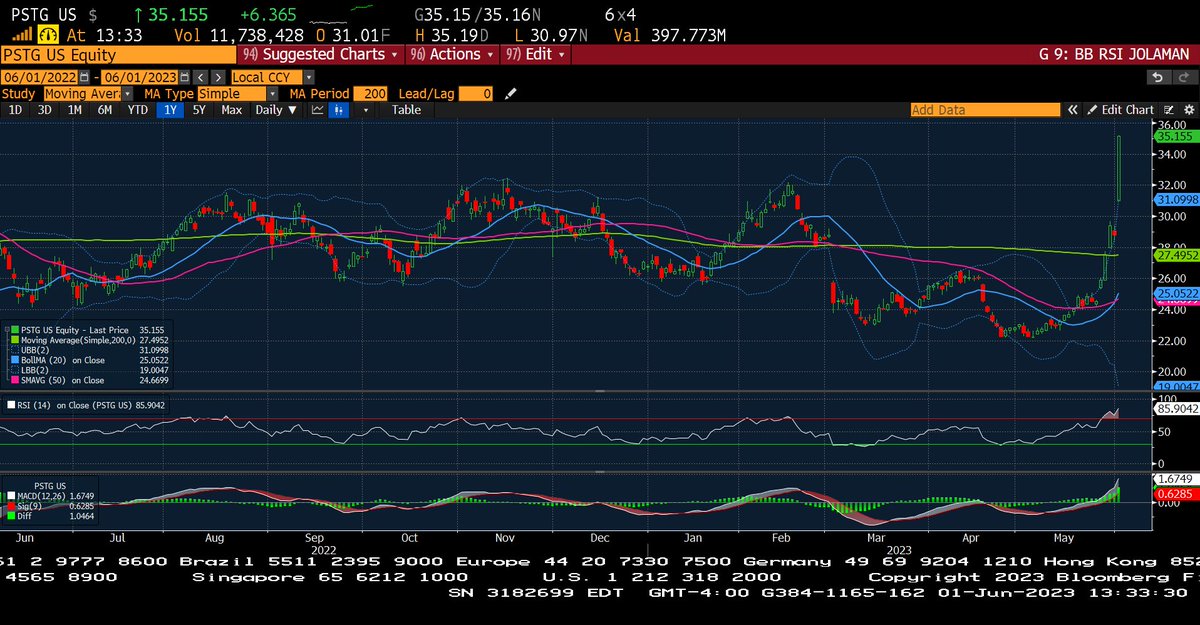Select the Max time range

(x=232, y=110)
